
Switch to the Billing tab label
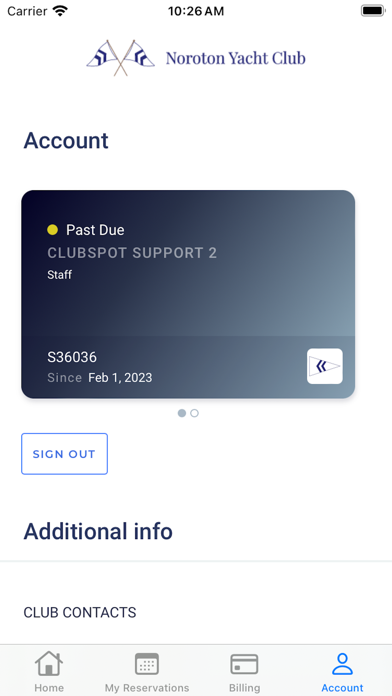pos(244,688)
